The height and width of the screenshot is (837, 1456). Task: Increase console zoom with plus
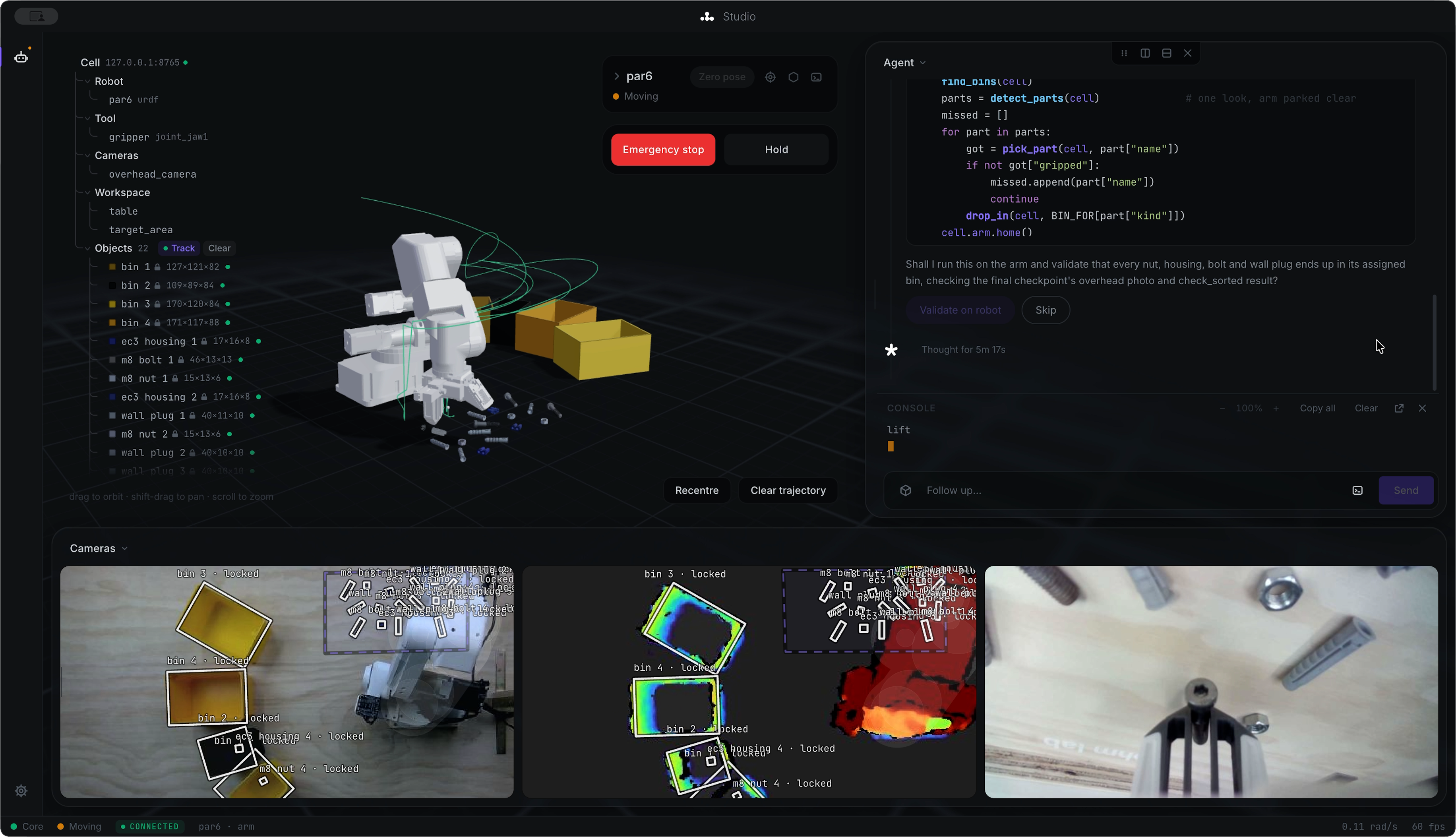coord(1276,408)
